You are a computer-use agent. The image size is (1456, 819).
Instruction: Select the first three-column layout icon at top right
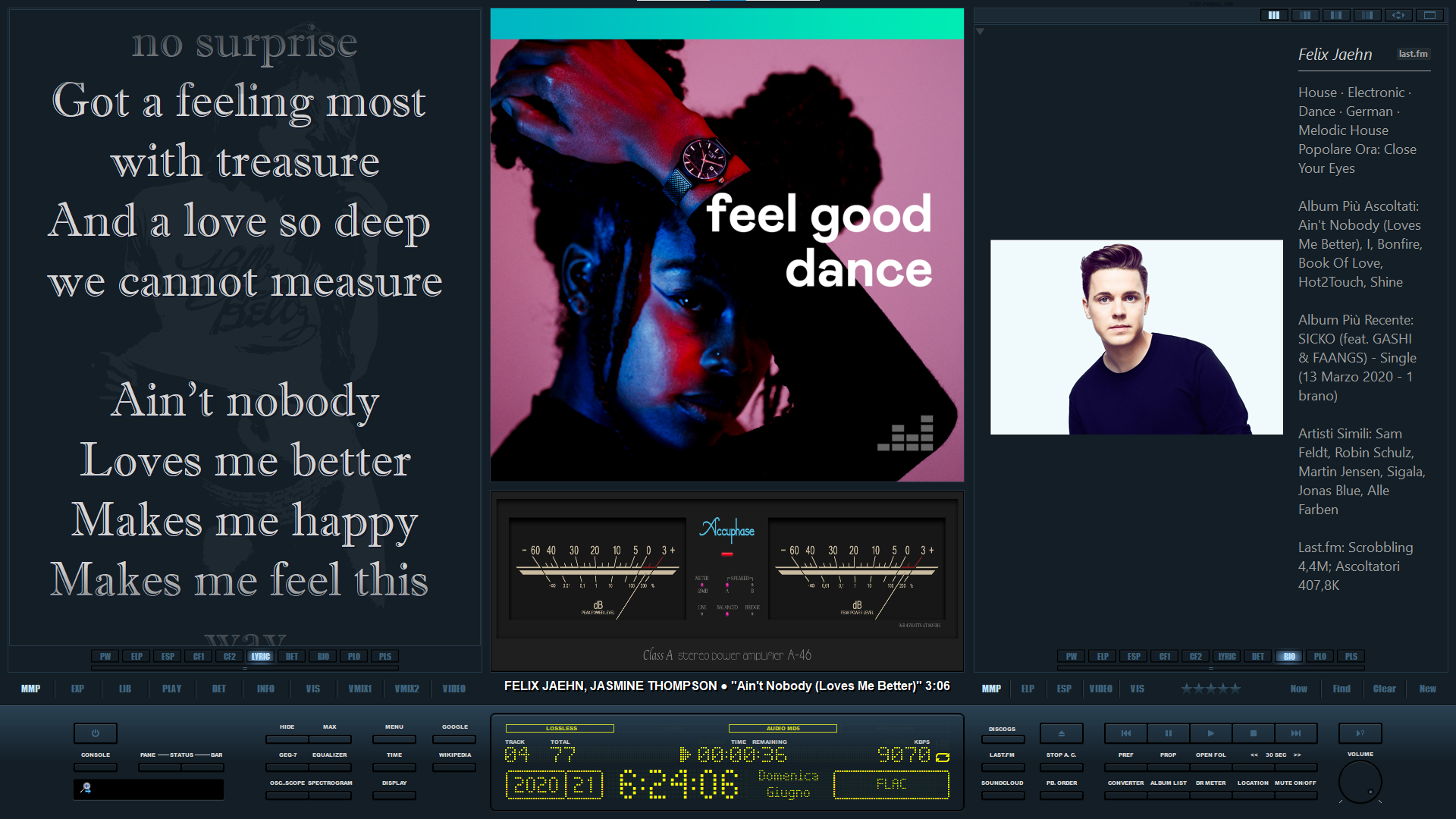pyautogui.click(x=1274, y=15)
